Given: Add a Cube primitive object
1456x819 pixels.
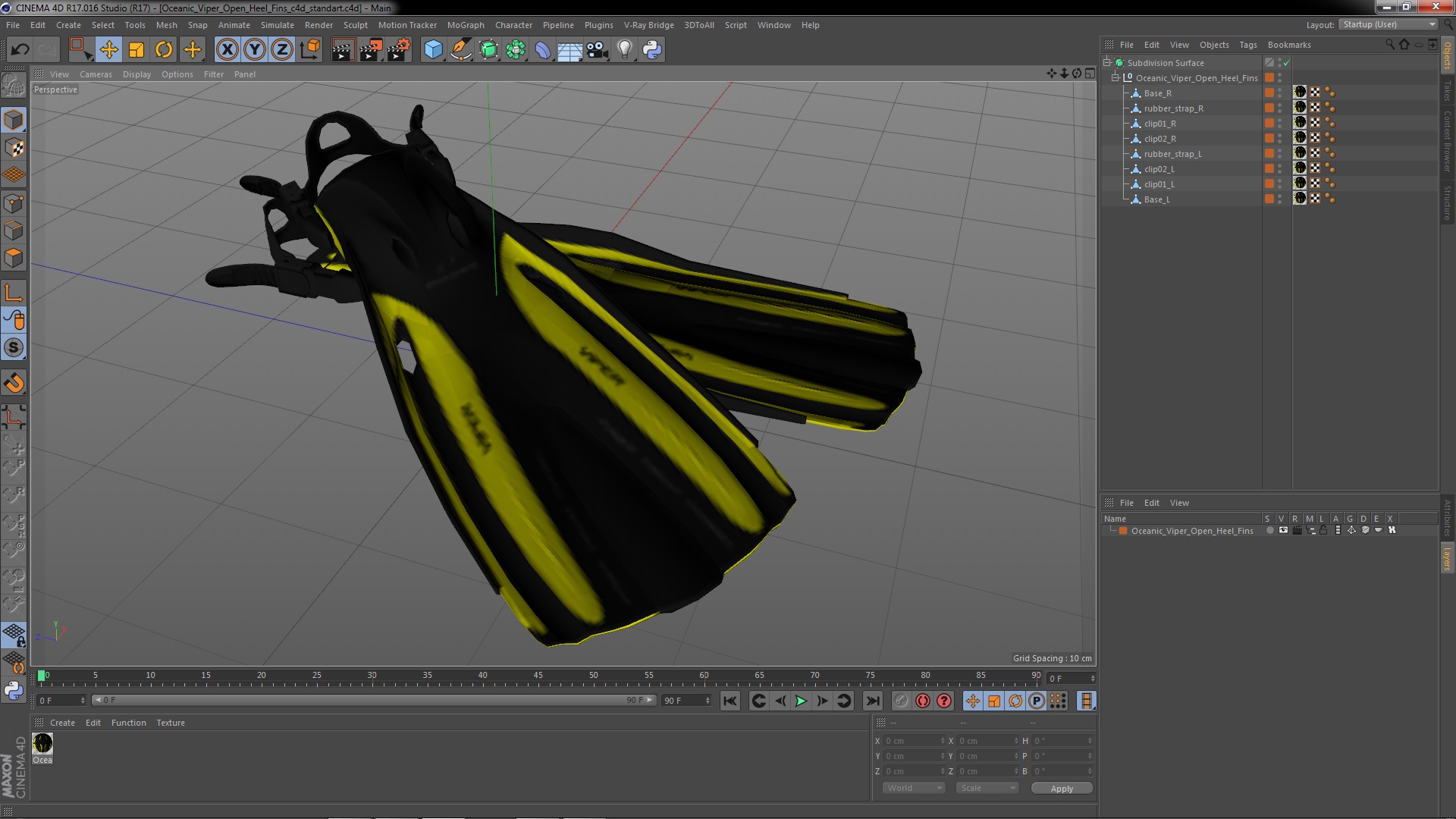Looking at the screenshot, I should click(433, 50).
